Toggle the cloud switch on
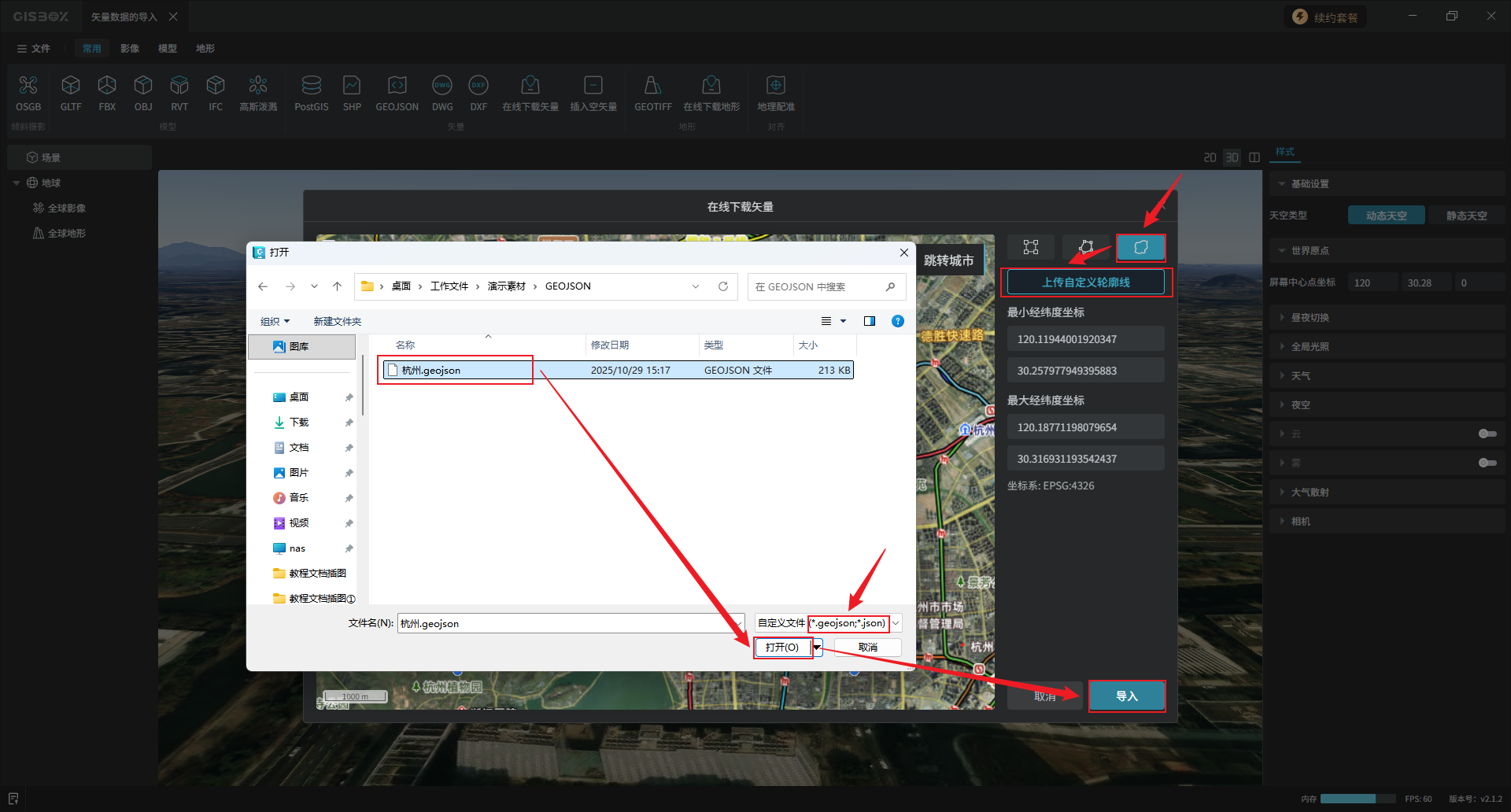 tap(1487, 434)
